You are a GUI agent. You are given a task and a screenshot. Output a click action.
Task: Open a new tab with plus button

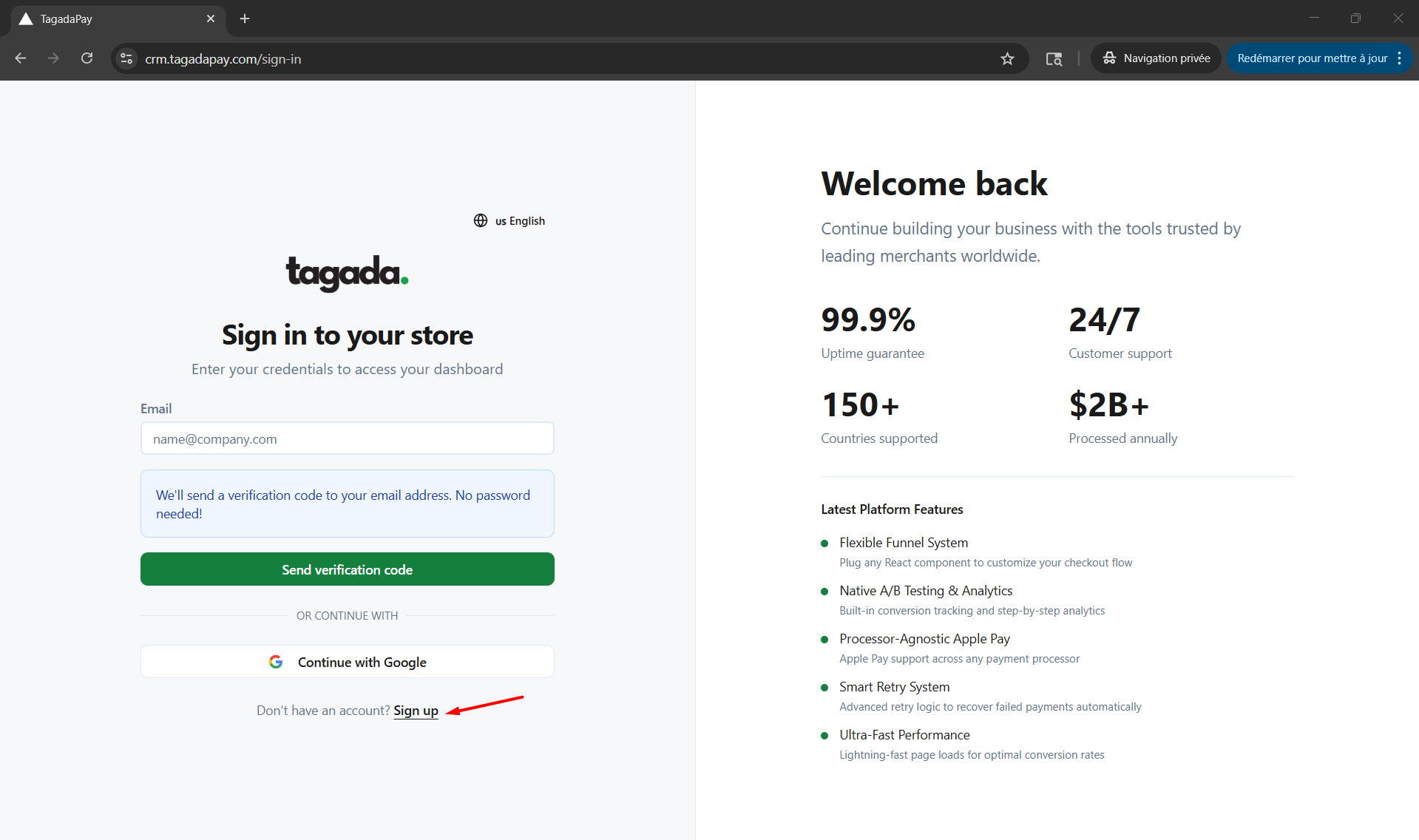pos(245,18)
